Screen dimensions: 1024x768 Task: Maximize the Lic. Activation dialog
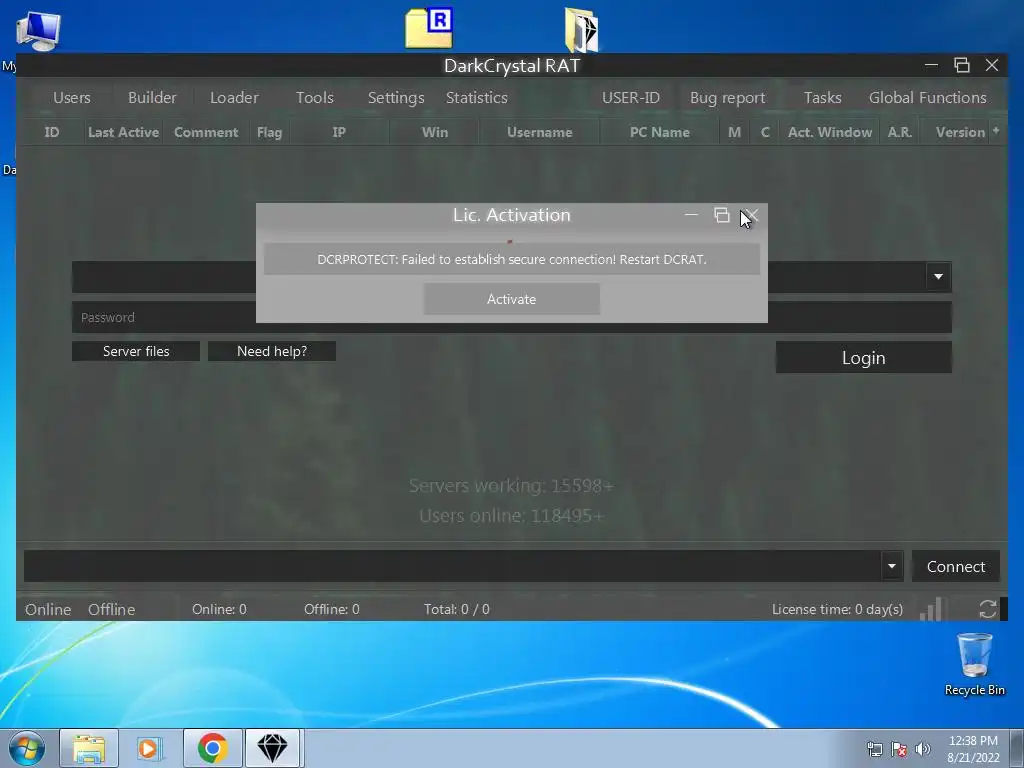(x=722, y=215)
